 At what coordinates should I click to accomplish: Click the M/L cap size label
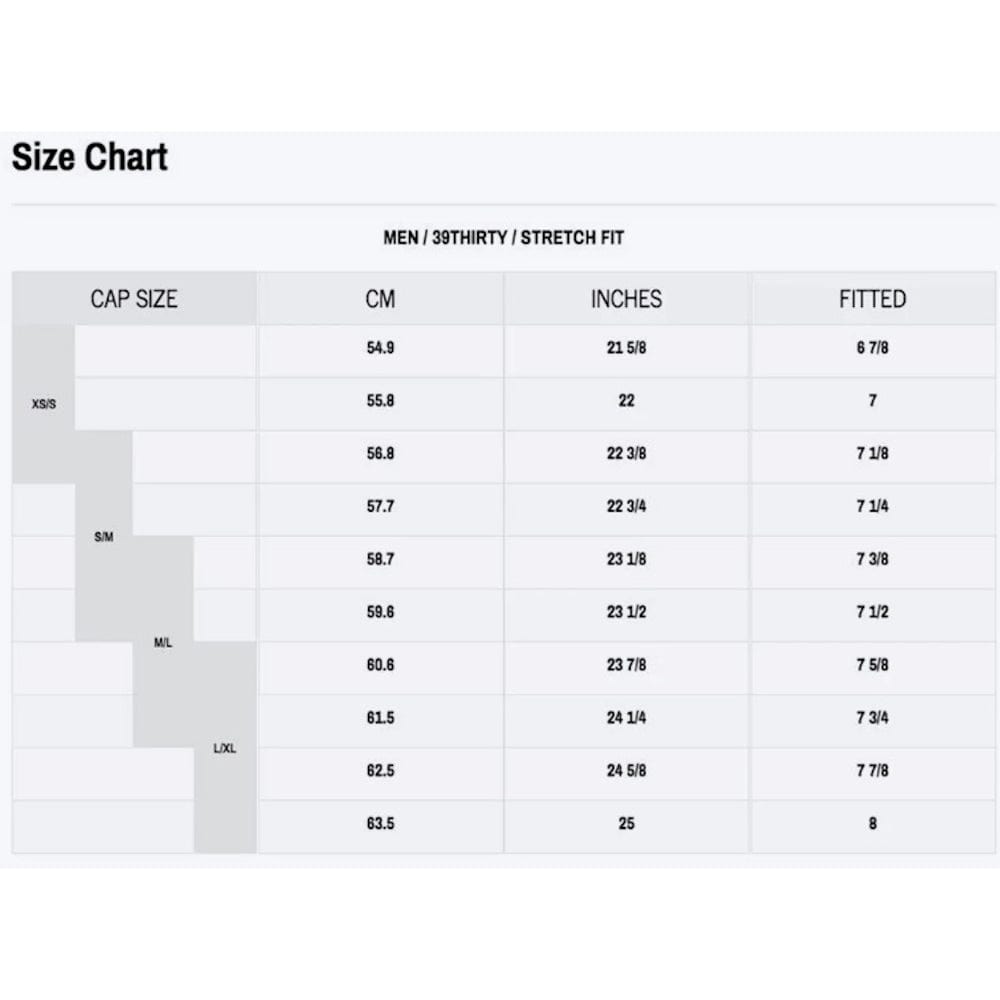pyautogui.click(x=163, y=643)
